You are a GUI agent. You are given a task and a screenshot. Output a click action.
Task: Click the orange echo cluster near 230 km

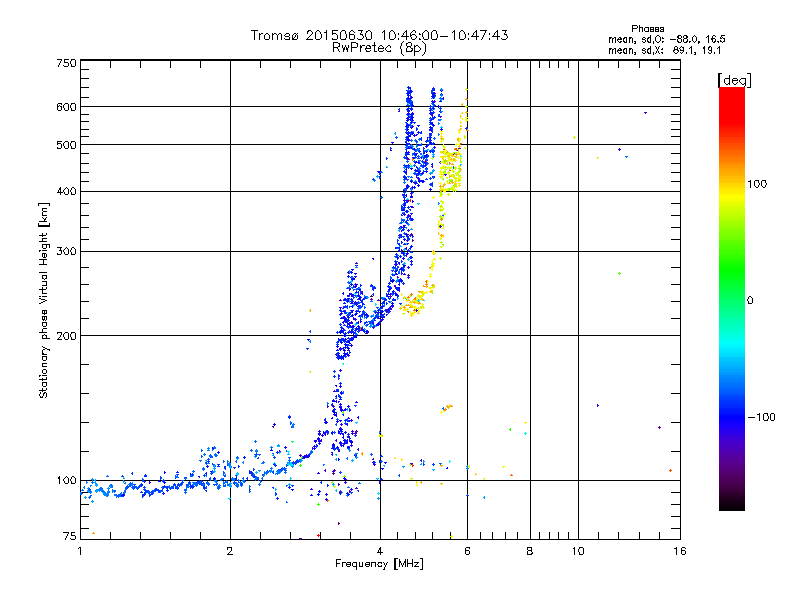414,304
